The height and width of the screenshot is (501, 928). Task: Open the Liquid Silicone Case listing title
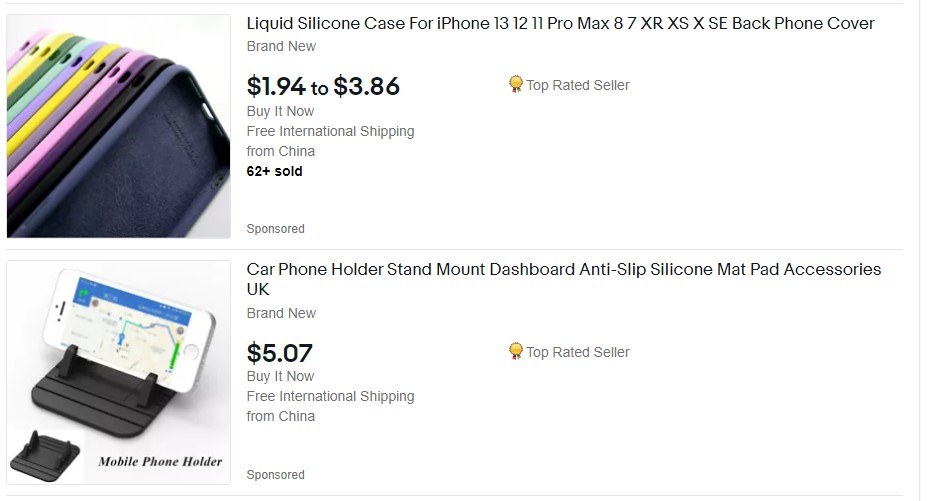(x=560, y=24)
